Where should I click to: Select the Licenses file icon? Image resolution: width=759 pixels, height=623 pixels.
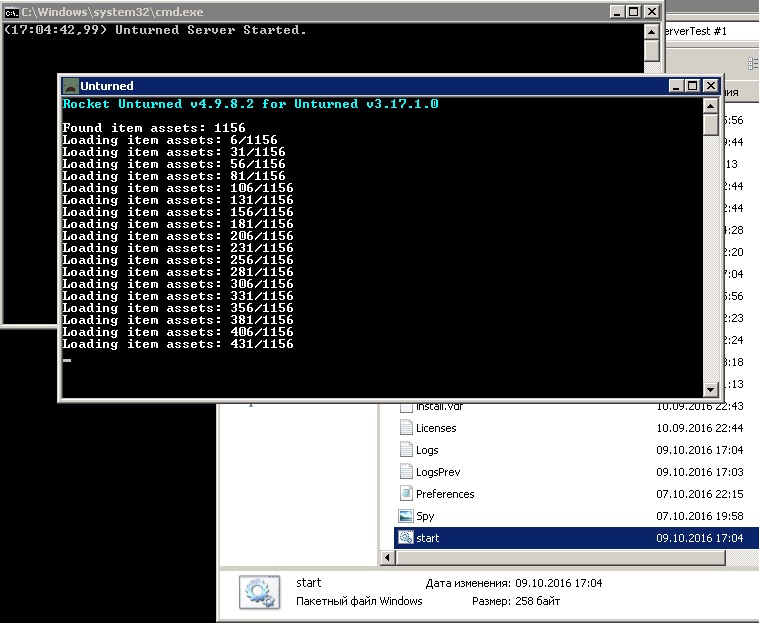406,428
